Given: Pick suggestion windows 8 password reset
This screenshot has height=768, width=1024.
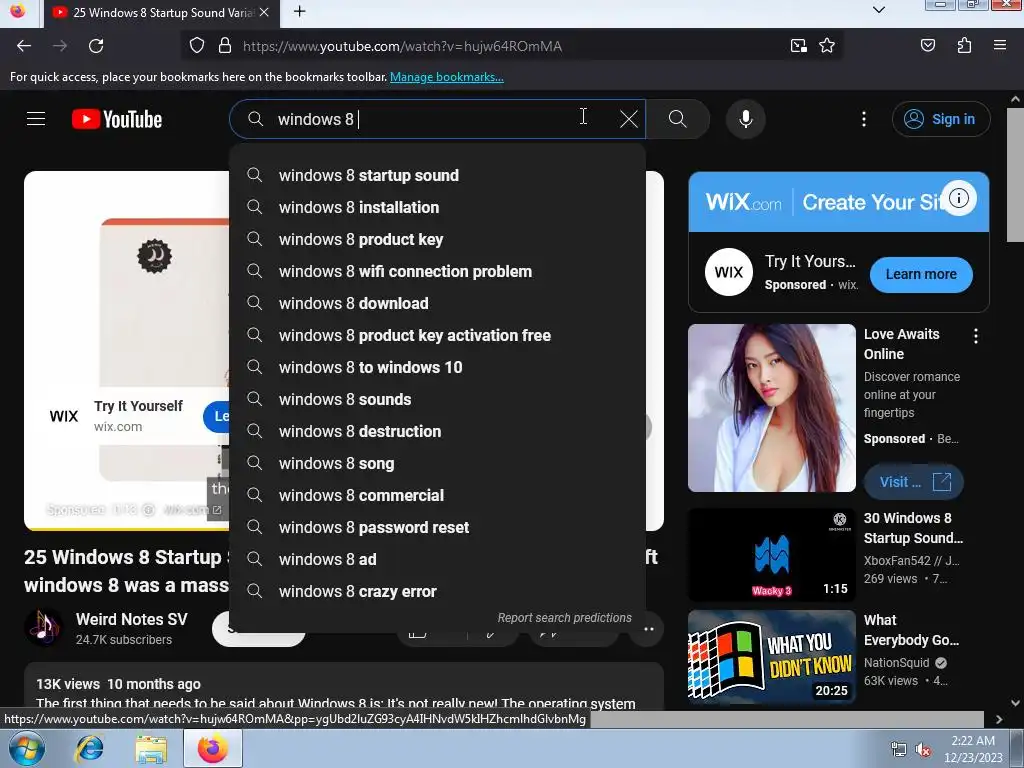Looking at the screenshot, I should (438, 527).
